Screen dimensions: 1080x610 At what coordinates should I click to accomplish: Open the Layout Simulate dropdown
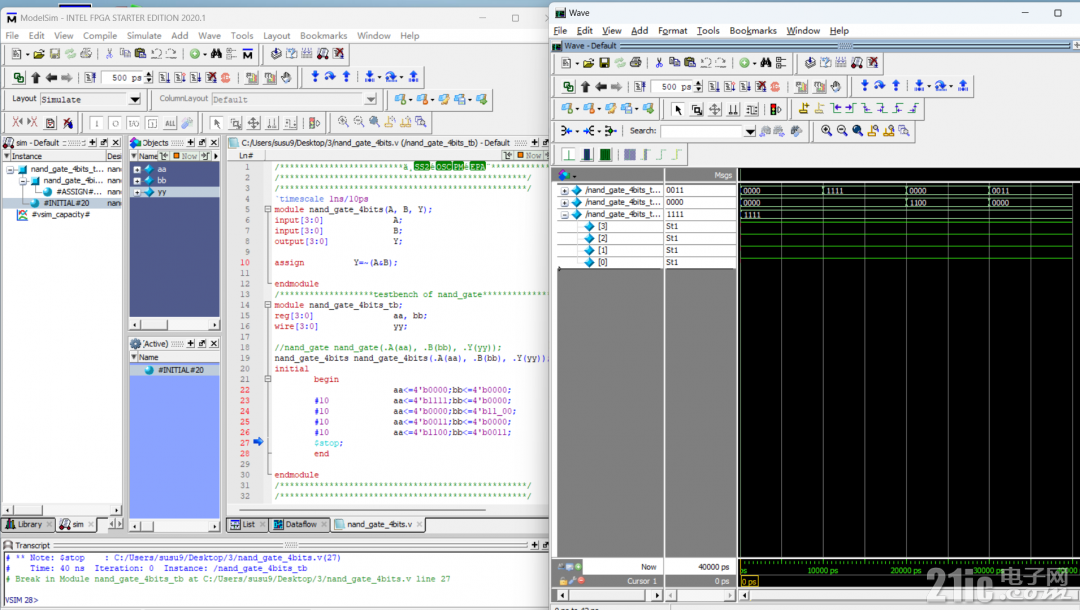tap(135, 100)
